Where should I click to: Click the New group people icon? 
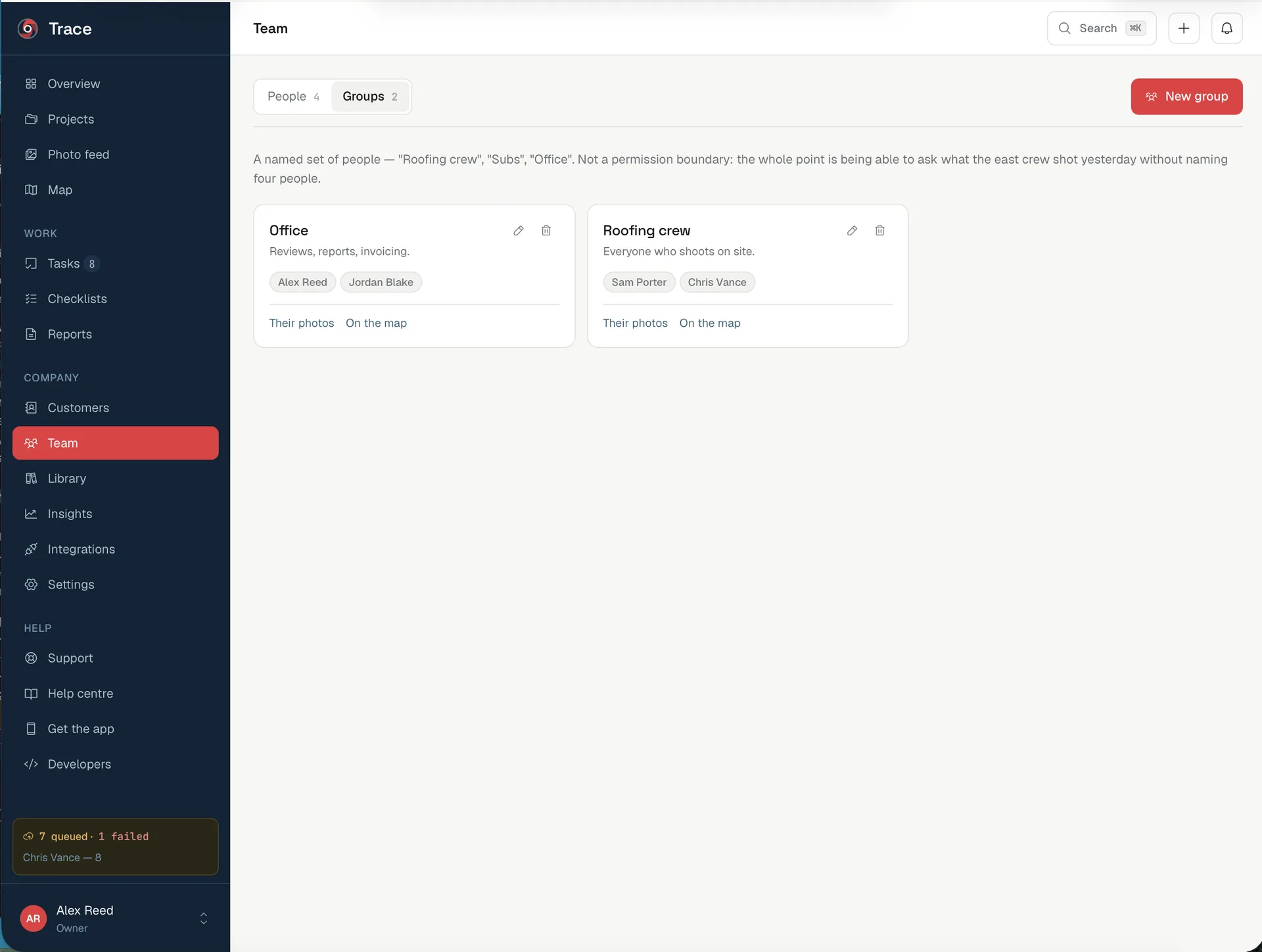click(1151, 97)
